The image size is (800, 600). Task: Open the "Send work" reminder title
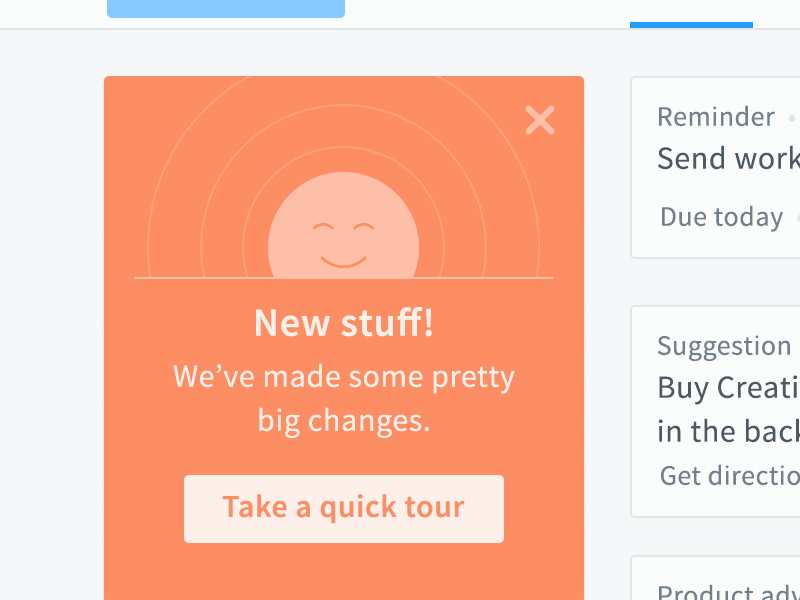(x=729, y=159)
